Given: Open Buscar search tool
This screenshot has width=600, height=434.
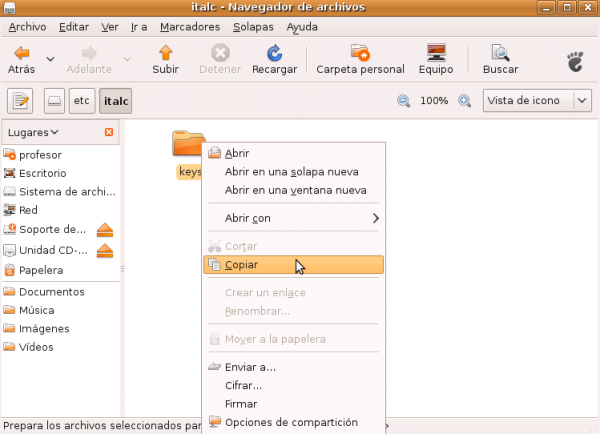Looking at the screenshot, I should [500, 53].
